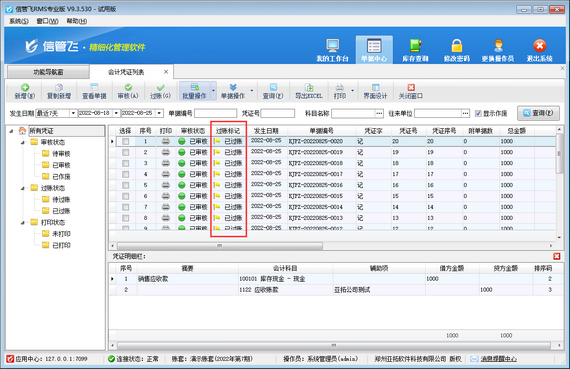The image size is (570, 369).
Task: Open the 系统 menu
Action: pos(19,21)
